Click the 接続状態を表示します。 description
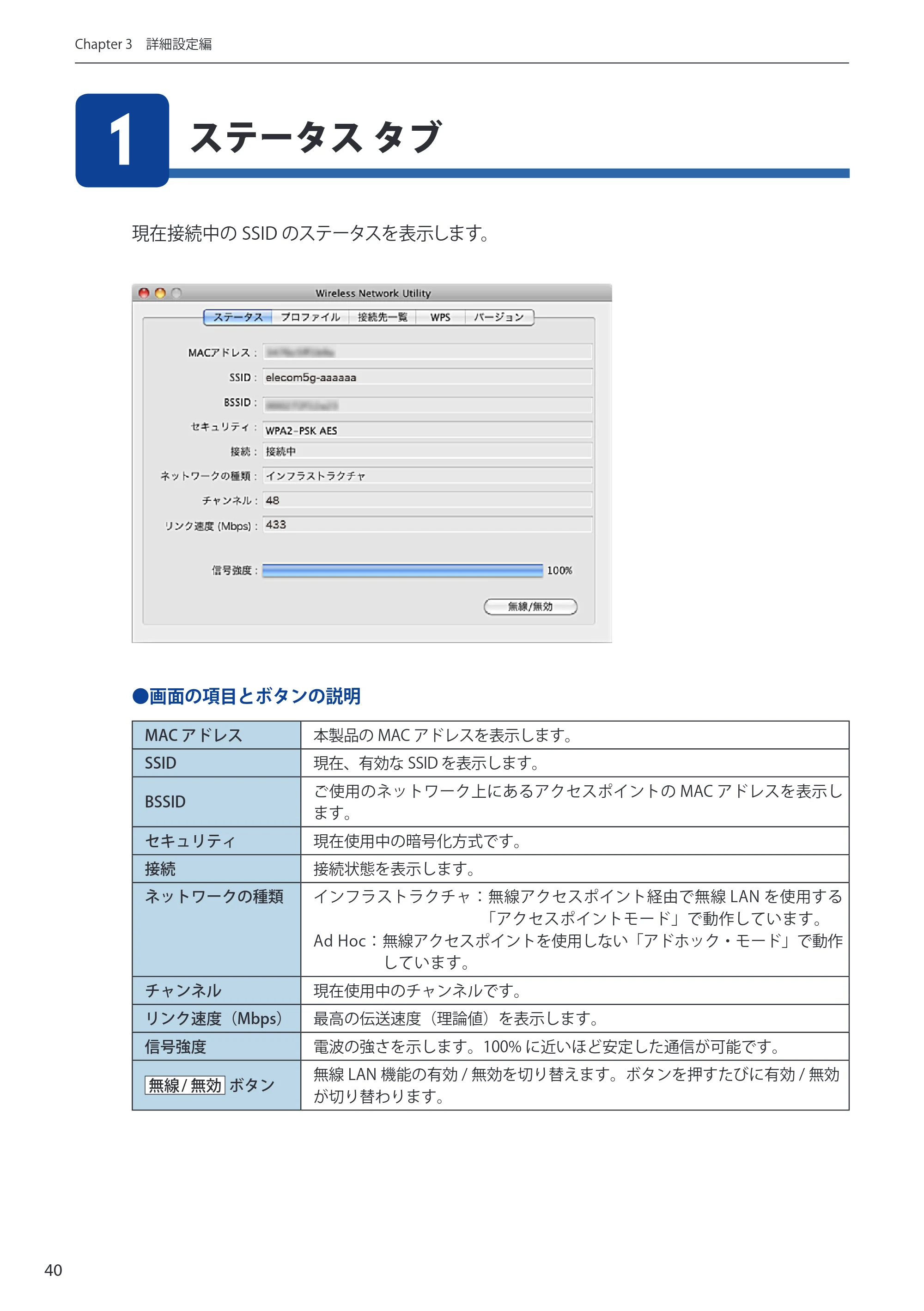Image resolution: width=924 pixels, height=1311 pixels. coord(395,869)
